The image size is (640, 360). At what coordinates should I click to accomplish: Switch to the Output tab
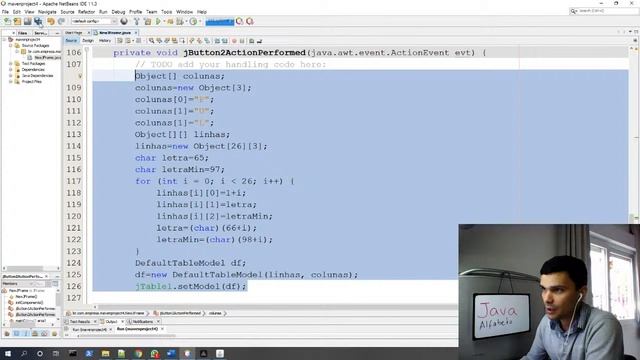[111, 322]
